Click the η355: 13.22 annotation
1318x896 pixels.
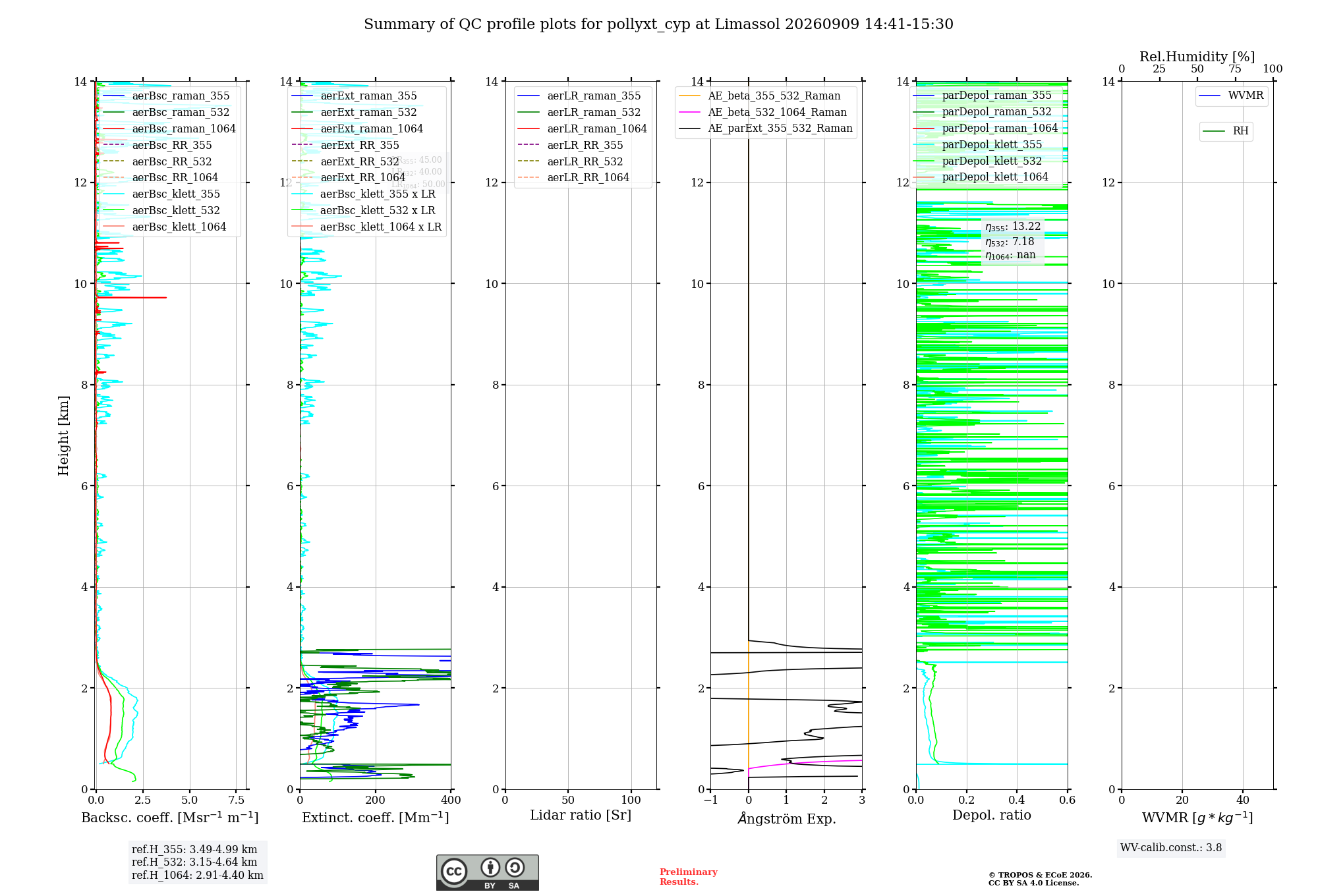[x=1013, y=227]
